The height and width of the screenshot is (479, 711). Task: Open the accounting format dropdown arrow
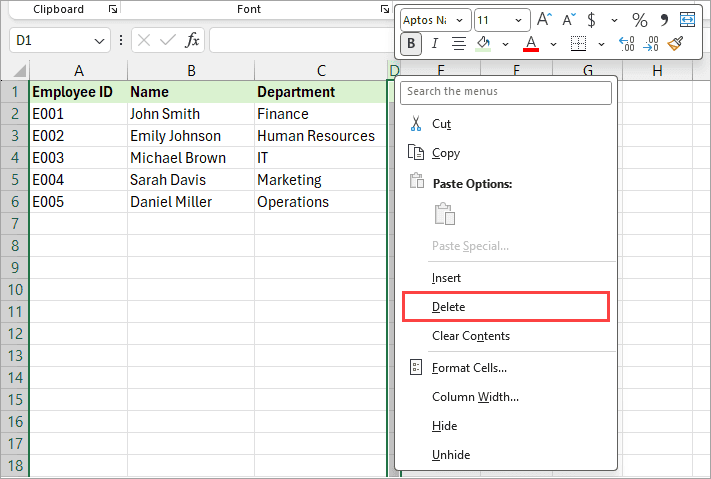(614, 20)
